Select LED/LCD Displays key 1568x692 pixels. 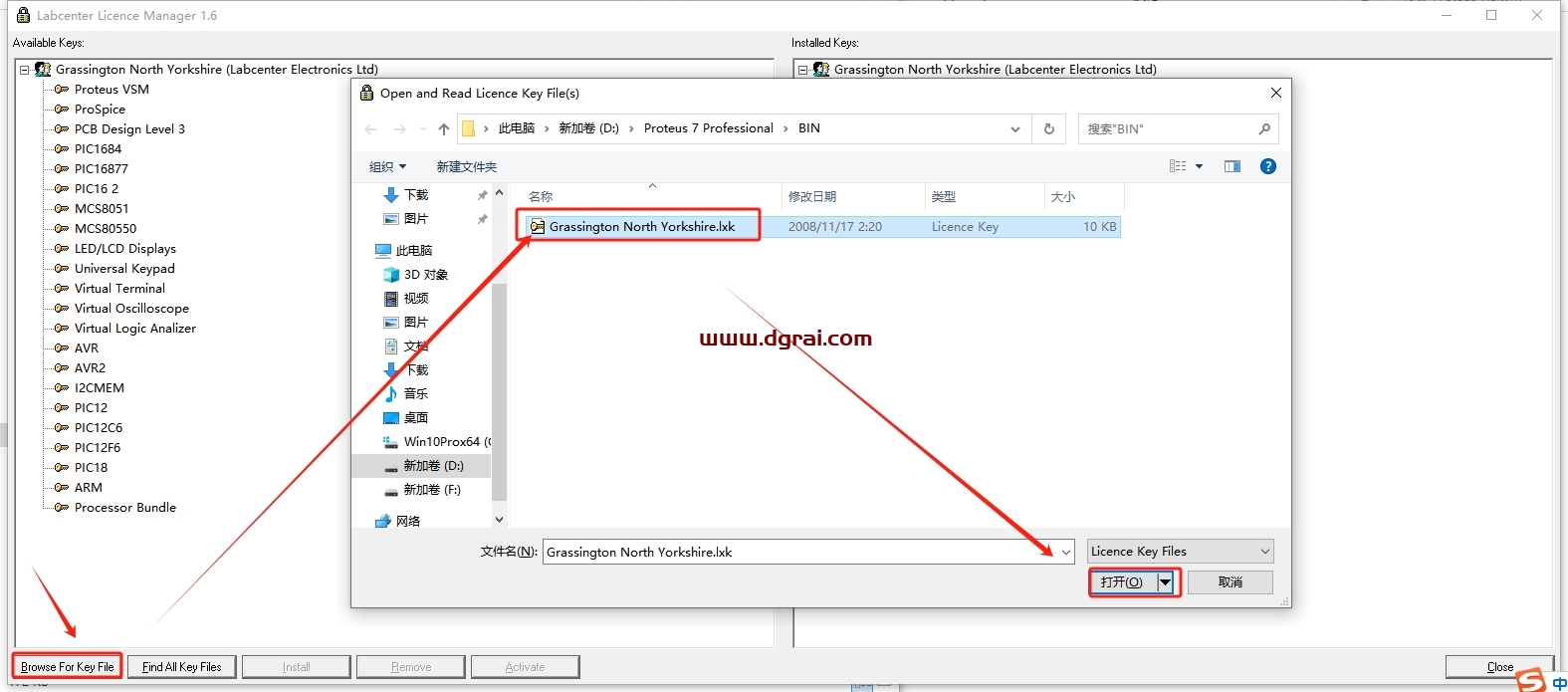[x=125, y=249]
